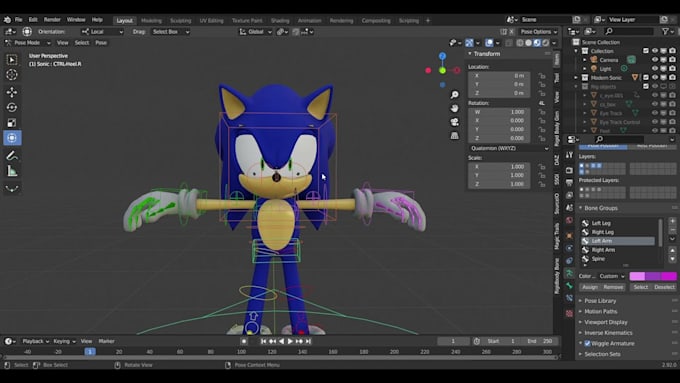The width and height of the screenshot is (680, 383).
Task: Open Pose Options dropdown
Action: [x=539, y=32]
